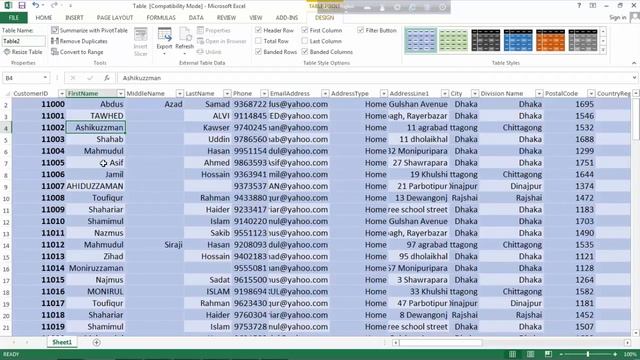Screen dimensions: 640x360
Task: Click Resize Table
Action: (23, 52)
